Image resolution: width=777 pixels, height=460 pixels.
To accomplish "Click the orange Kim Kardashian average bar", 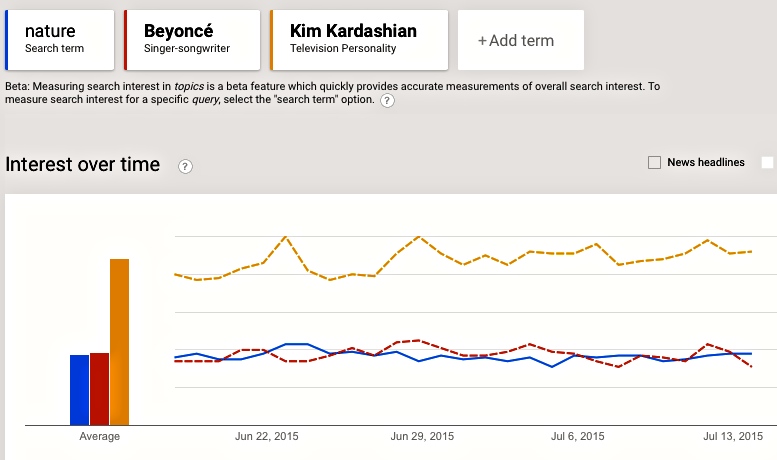I will coord(119,341).
